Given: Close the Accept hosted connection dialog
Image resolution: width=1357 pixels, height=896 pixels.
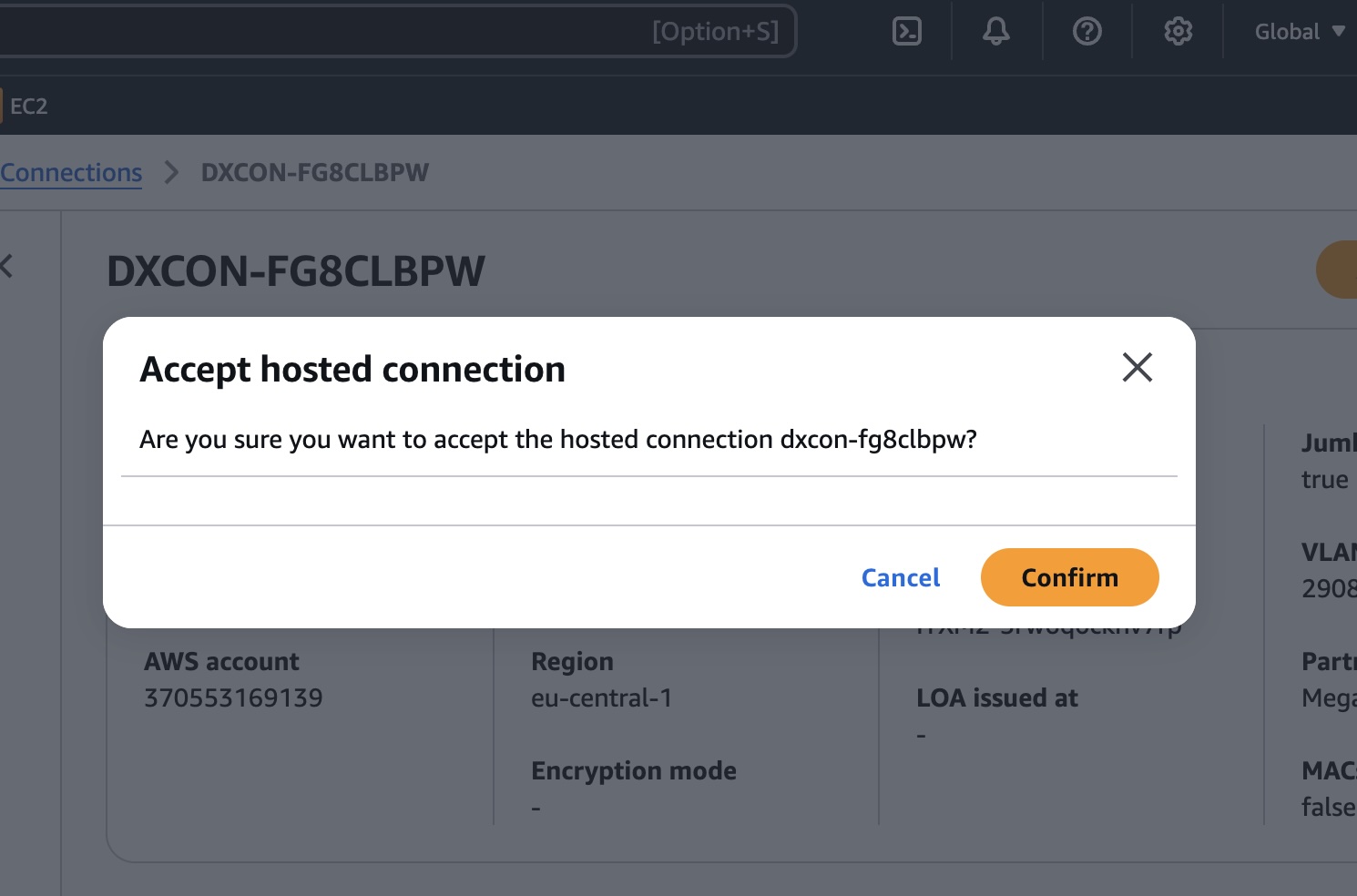Looking at the screenshot, I should [1137, 368].
